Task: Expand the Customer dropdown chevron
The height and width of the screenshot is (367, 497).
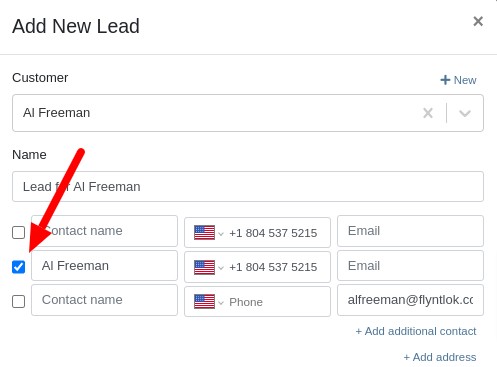Action: (465, 113)
